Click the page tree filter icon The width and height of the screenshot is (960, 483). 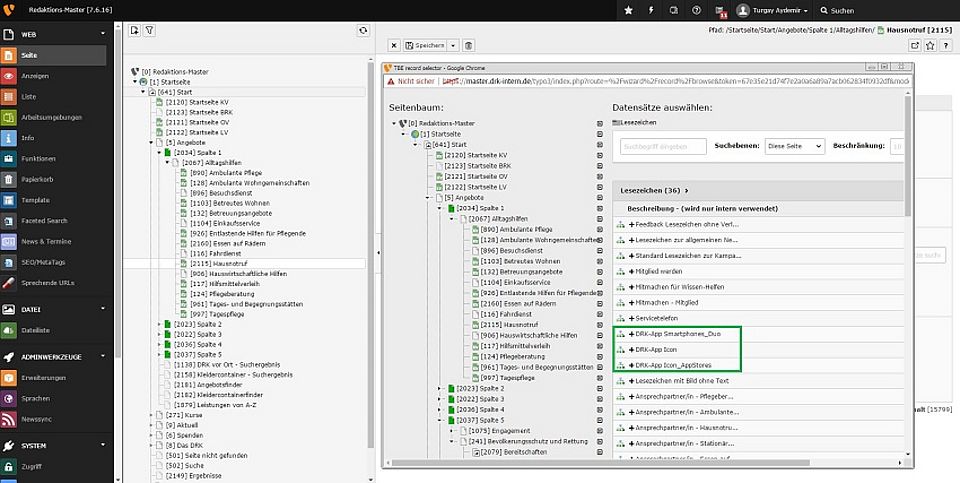tap(150, 31)
